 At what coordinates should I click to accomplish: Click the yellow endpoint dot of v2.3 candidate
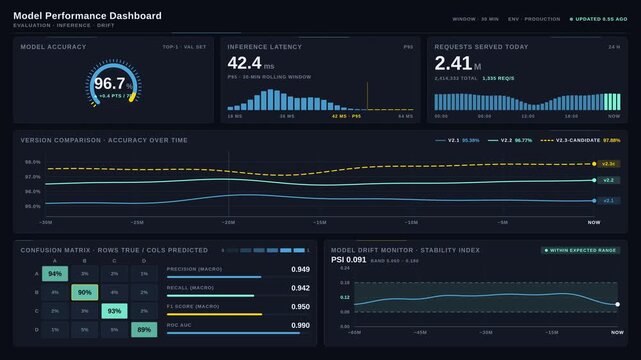click(594, 164)
